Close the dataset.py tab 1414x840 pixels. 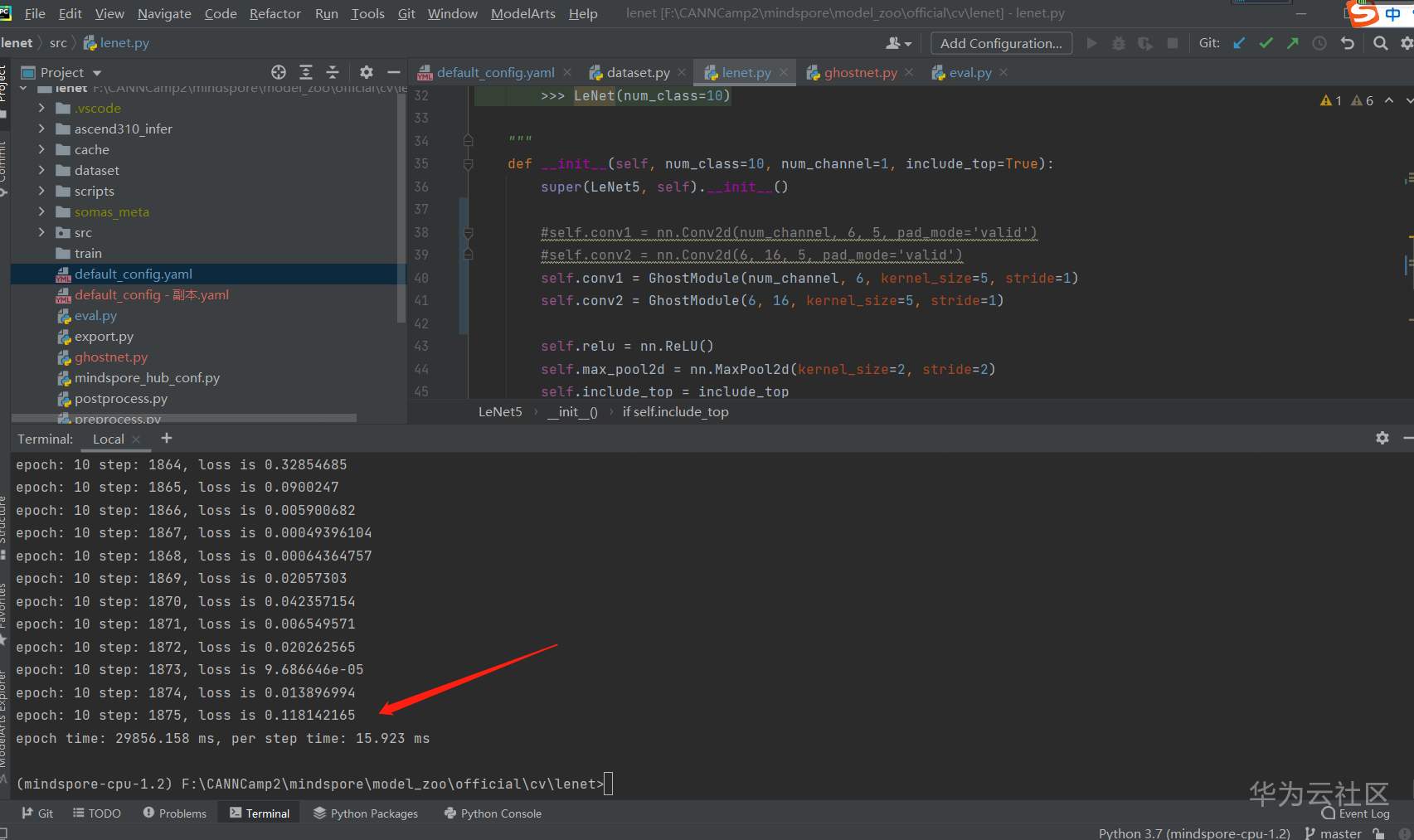click(682, 72)
